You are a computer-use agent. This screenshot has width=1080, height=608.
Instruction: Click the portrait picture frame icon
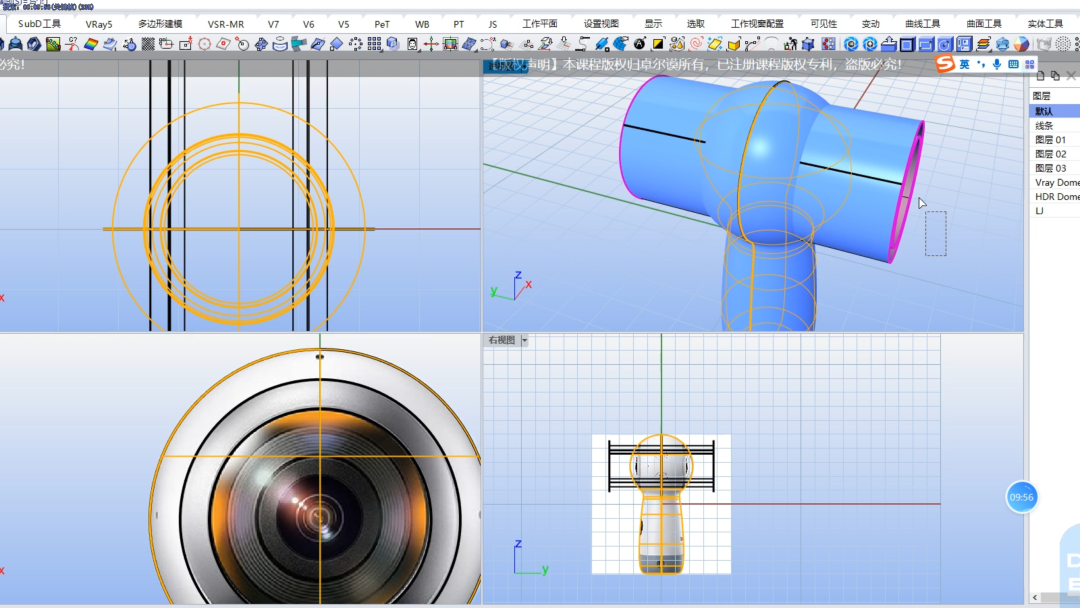point(412,44)
